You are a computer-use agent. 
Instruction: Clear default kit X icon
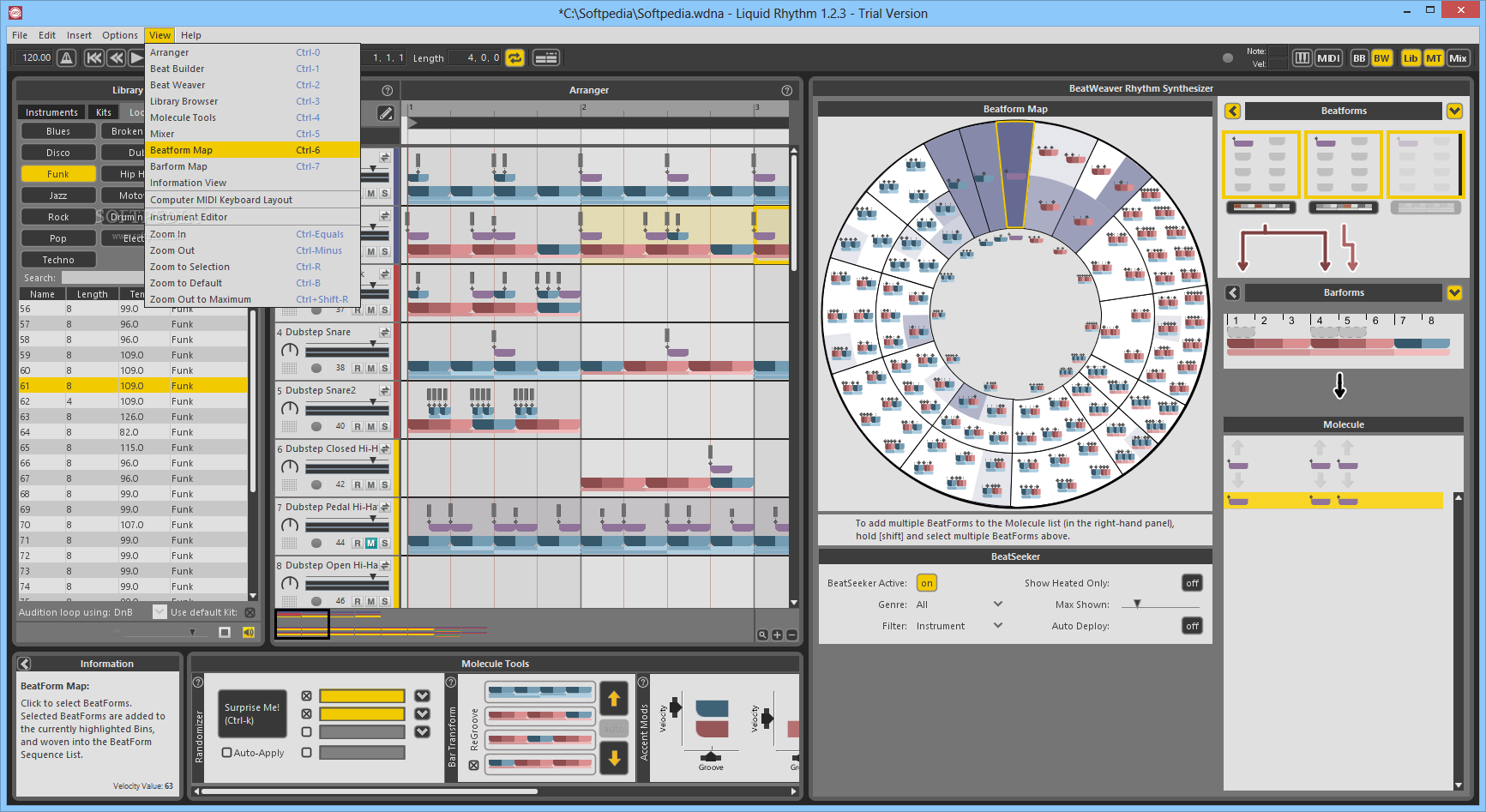click(x=250, y=612)
